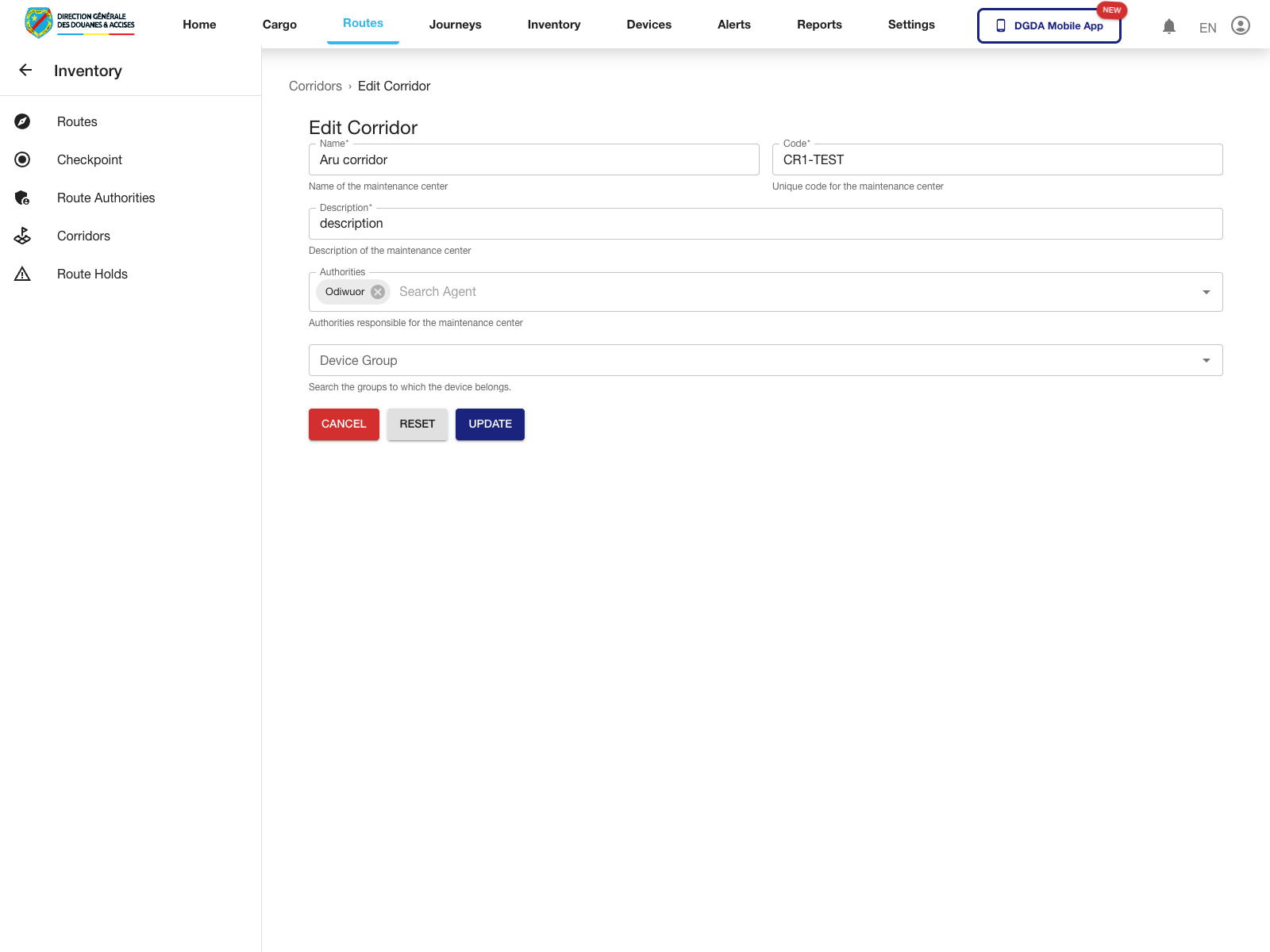
Task: Open the user account profile icon
Action: click(x=1240, y=26)
